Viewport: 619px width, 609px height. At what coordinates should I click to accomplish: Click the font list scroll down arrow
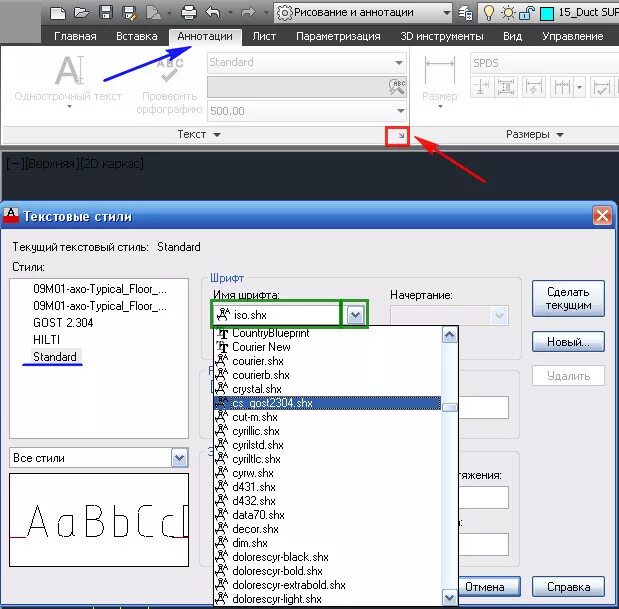(x=450, y=598)
